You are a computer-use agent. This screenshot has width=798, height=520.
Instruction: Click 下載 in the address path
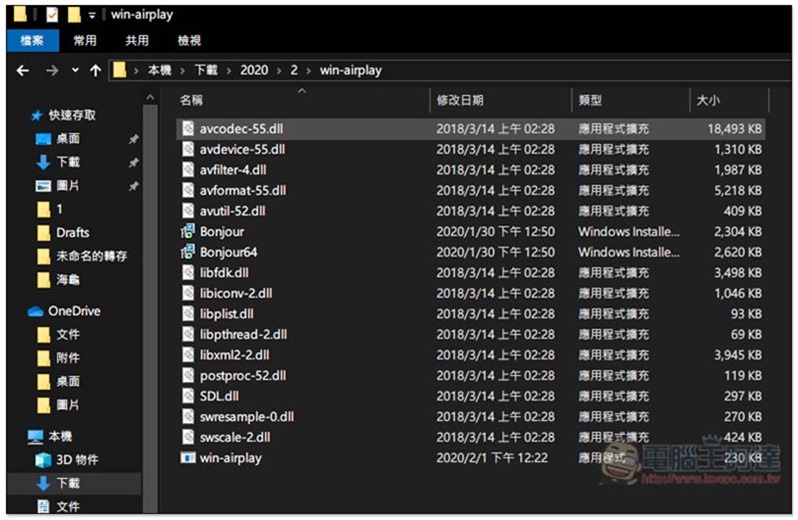pyautogui.click(x=206, y=70)
